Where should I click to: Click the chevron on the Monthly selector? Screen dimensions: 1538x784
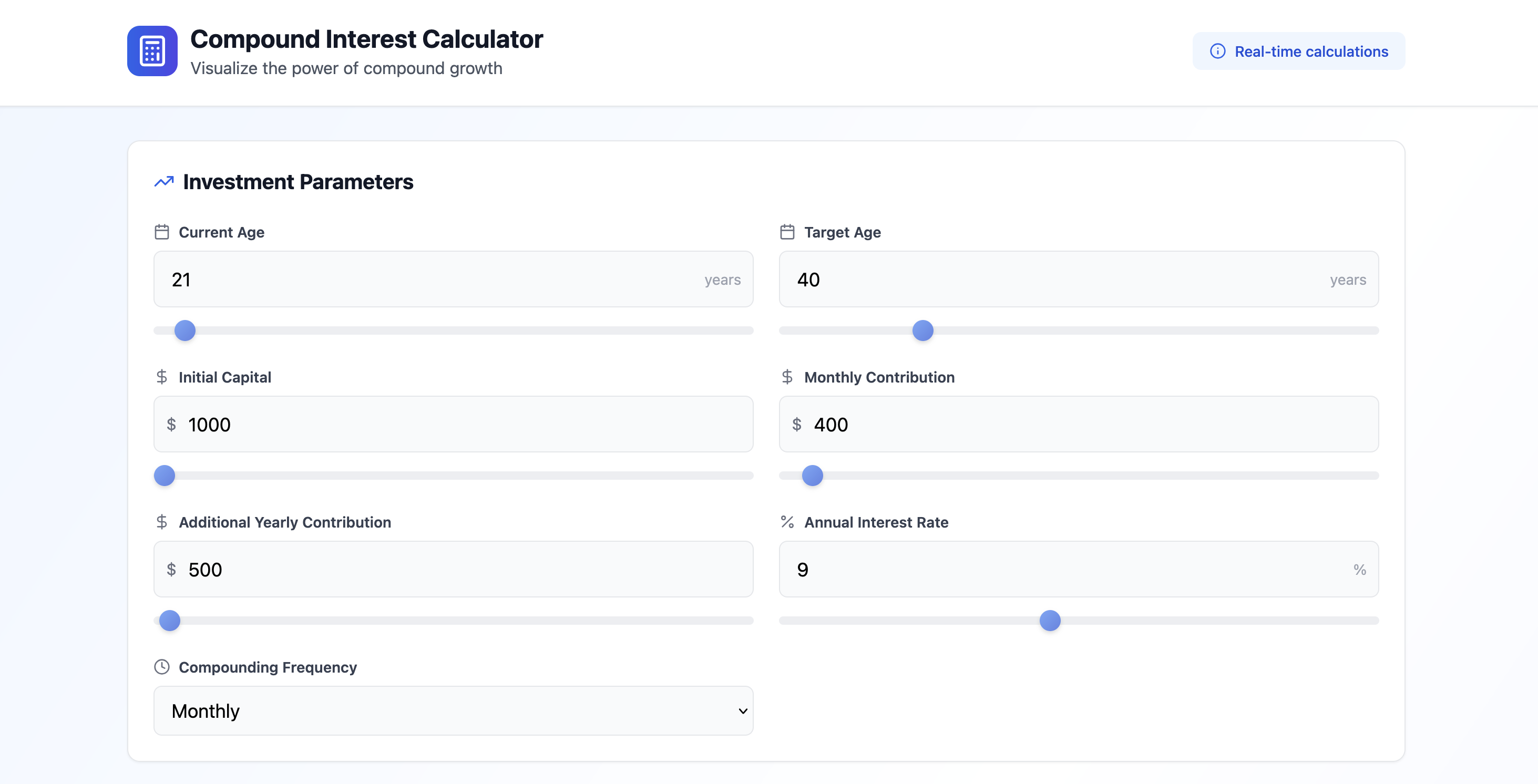pos(742,710)
